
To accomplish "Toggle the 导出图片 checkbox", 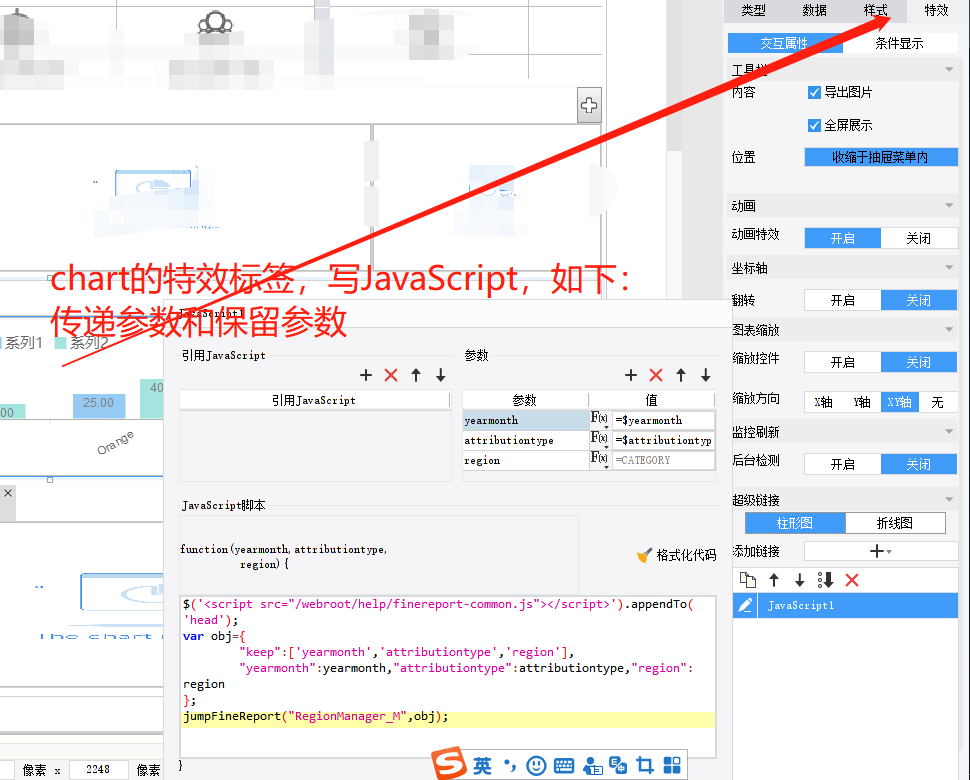I will (814, 92).
